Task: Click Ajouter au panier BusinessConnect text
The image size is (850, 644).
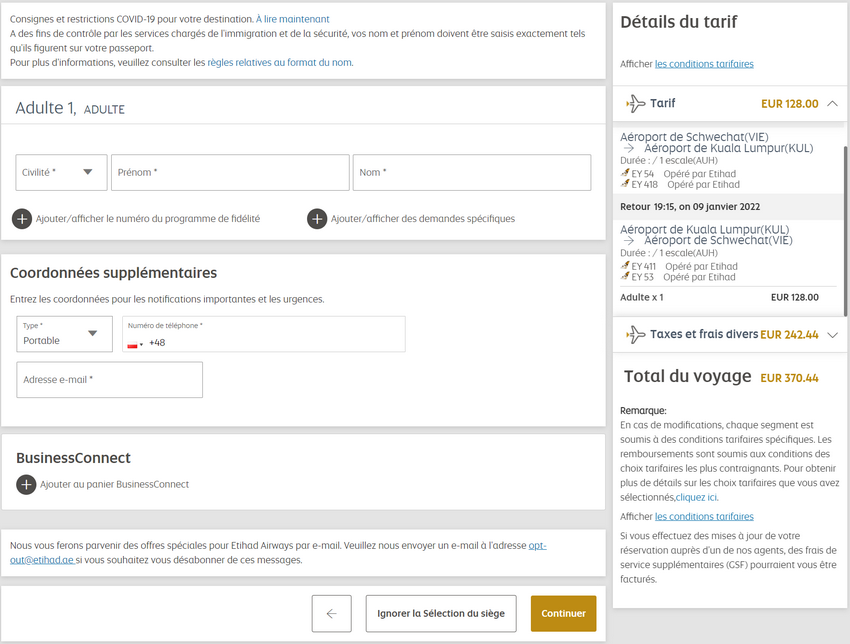Action: coord(114,485)
